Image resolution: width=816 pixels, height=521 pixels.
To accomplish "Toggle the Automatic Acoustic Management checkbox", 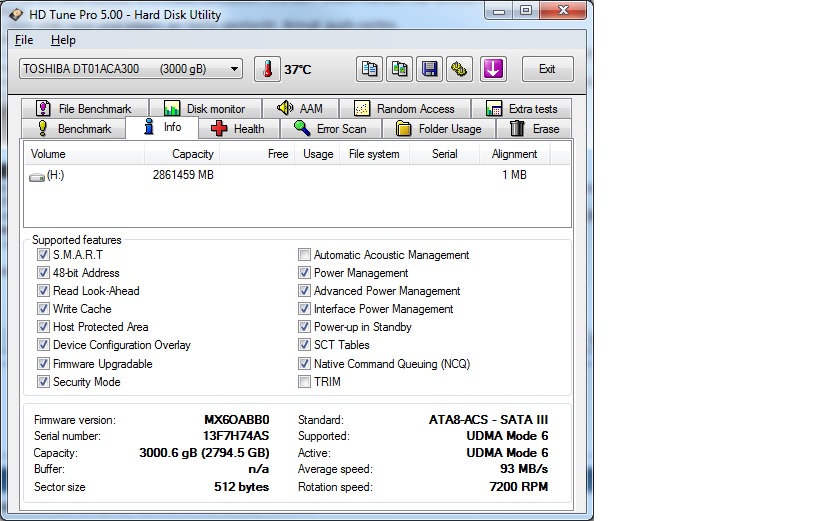I will [x=304, y=255].
